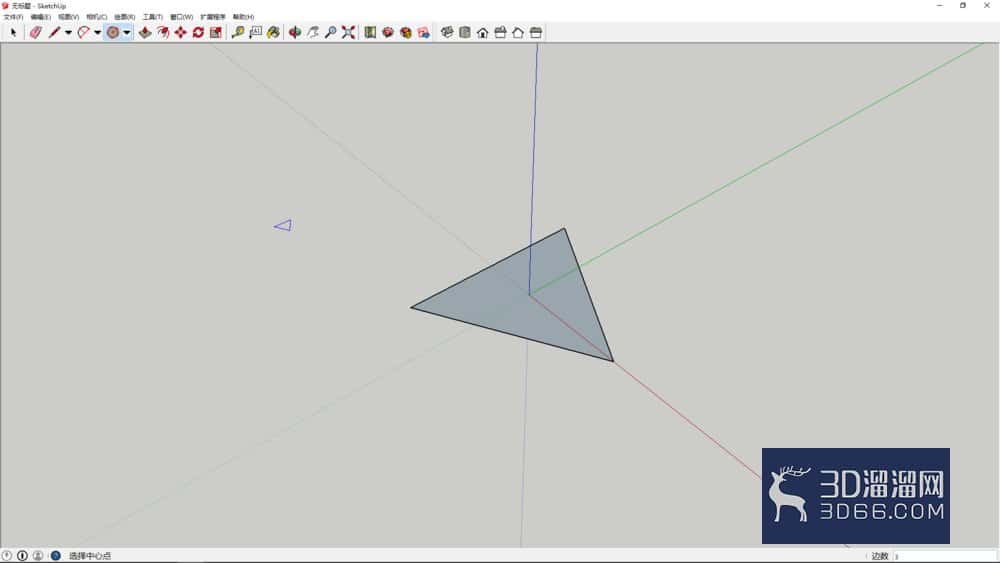Select the Offset tool
The height and width of the screenshot is (563, 1000).
click(163, 33)
